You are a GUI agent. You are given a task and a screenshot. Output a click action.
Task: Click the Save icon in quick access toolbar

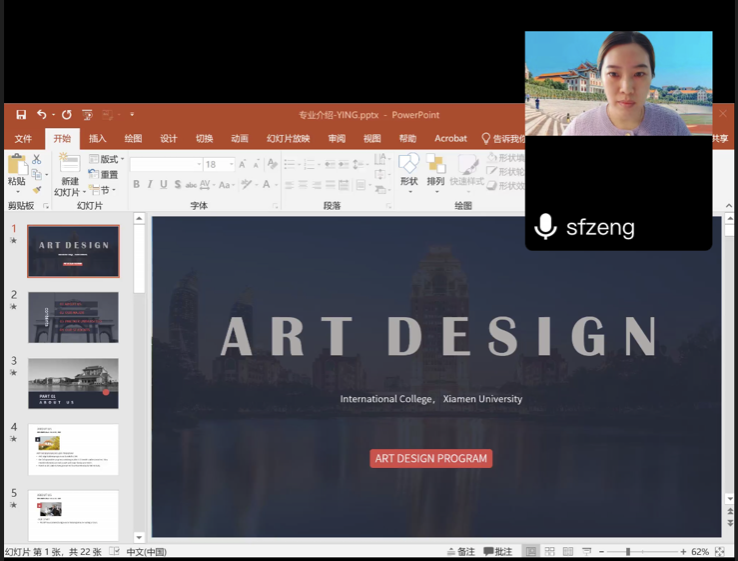click(x=19, y=115)
